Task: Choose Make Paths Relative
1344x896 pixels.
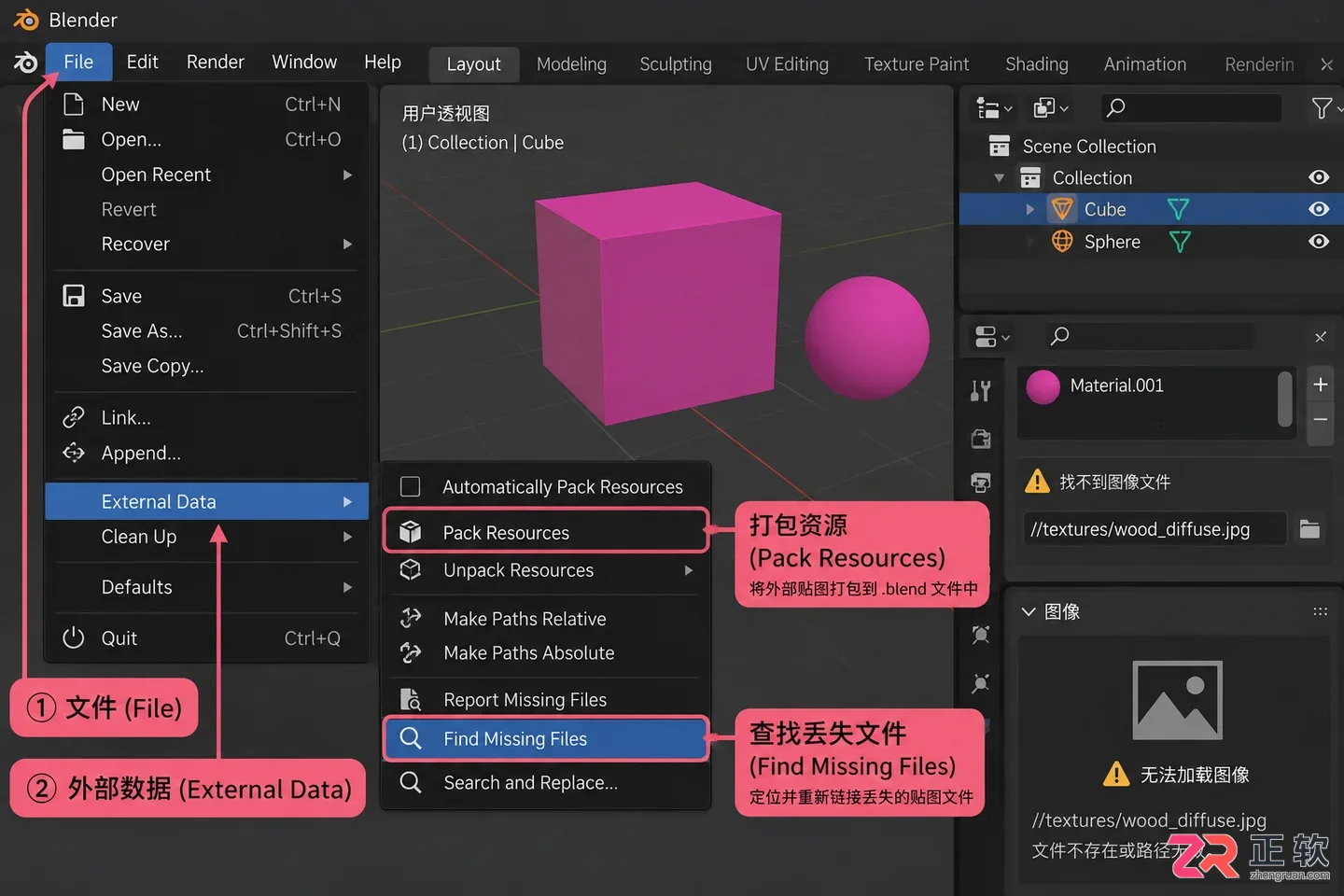Action: (x=547, y=619)
